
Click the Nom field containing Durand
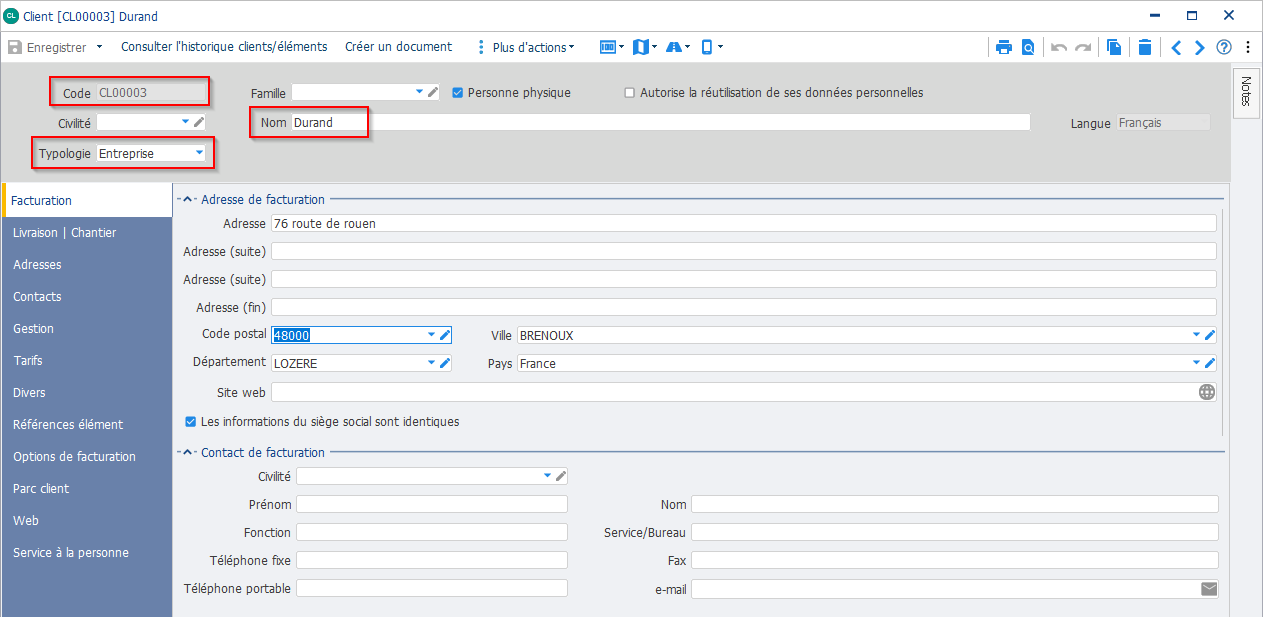tap(660, 122)
